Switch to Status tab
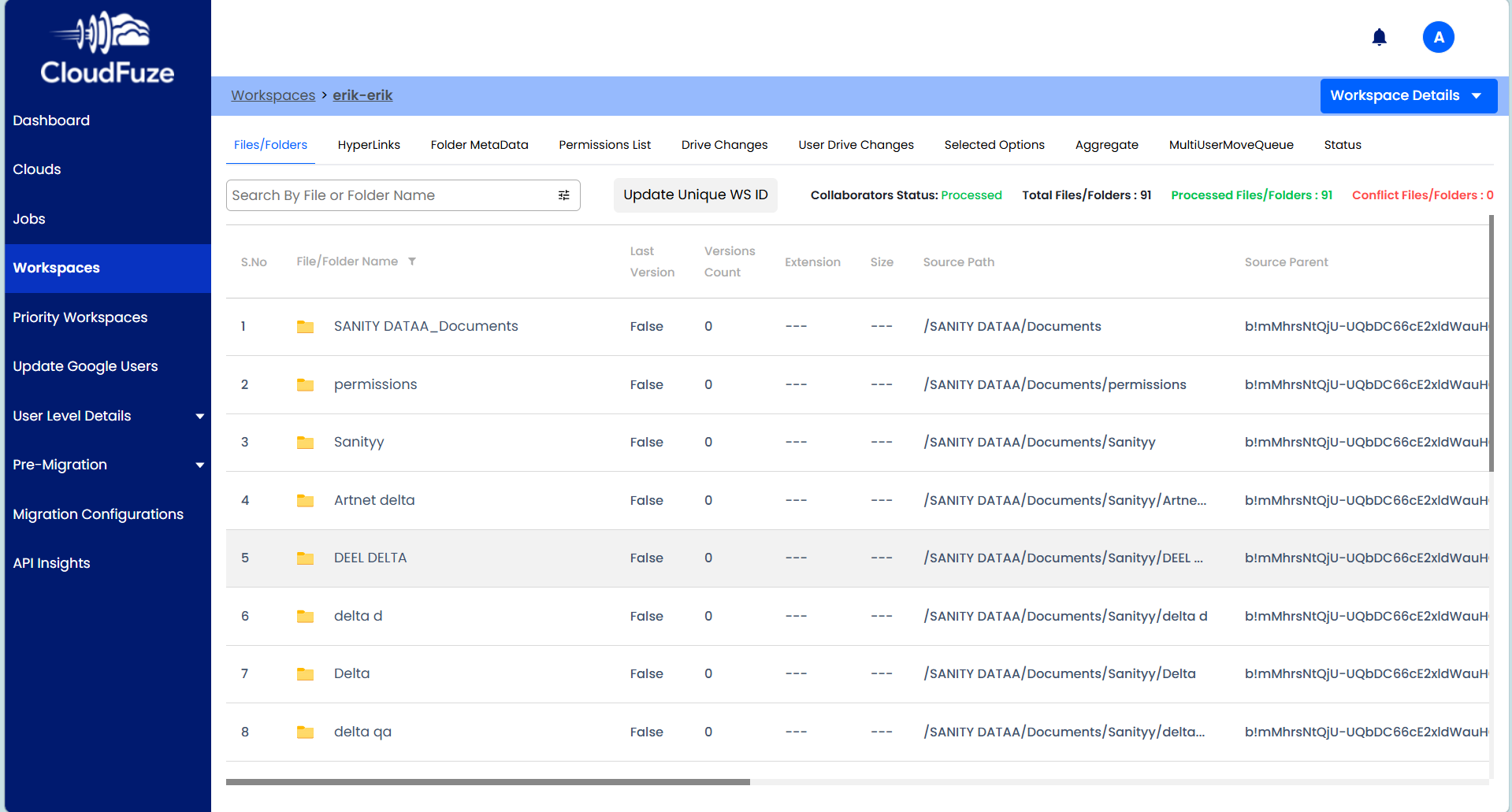 pyautogui.click(x=1342, y=145)
